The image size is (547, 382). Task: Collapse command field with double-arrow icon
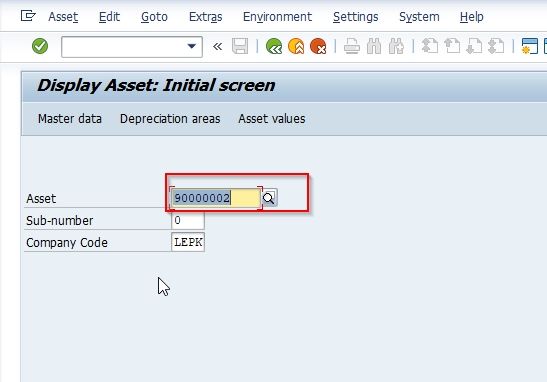(217, 46)
